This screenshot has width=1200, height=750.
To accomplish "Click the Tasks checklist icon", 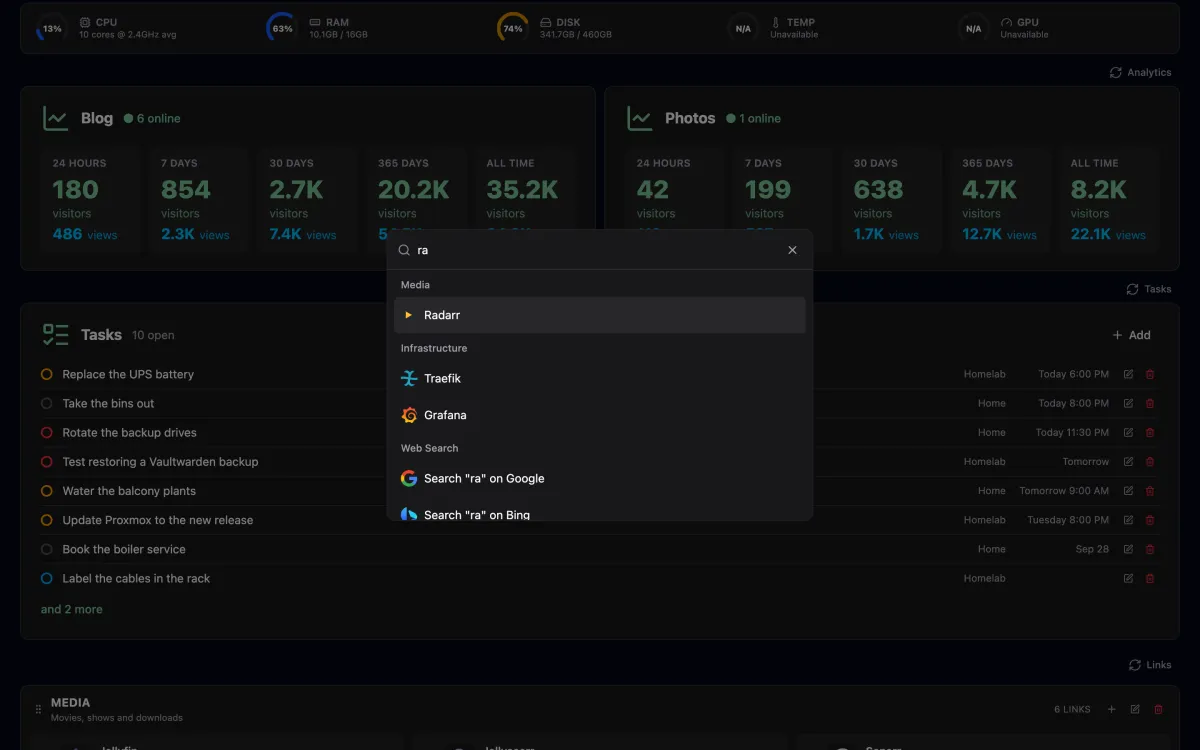I will (x=55, y=335).
